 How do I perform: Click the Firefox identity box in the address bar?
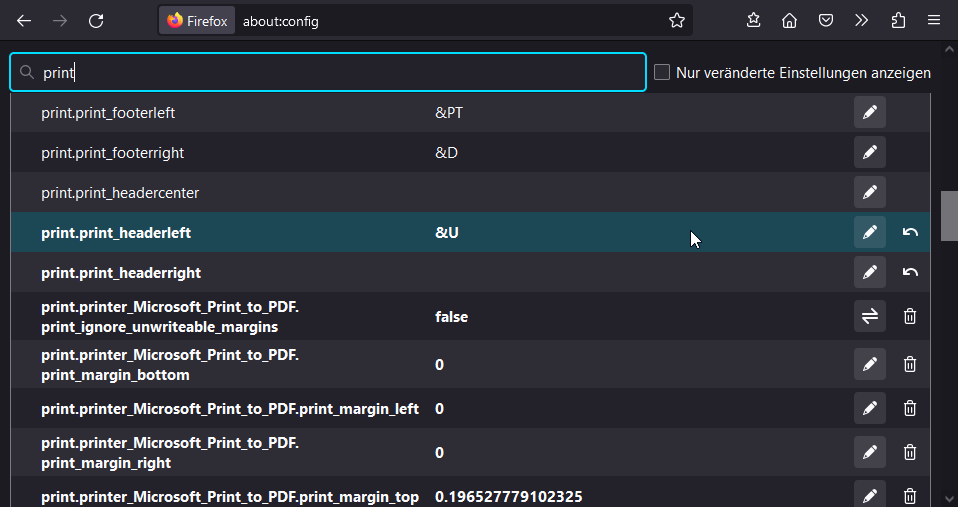click(x=197, y=20)
